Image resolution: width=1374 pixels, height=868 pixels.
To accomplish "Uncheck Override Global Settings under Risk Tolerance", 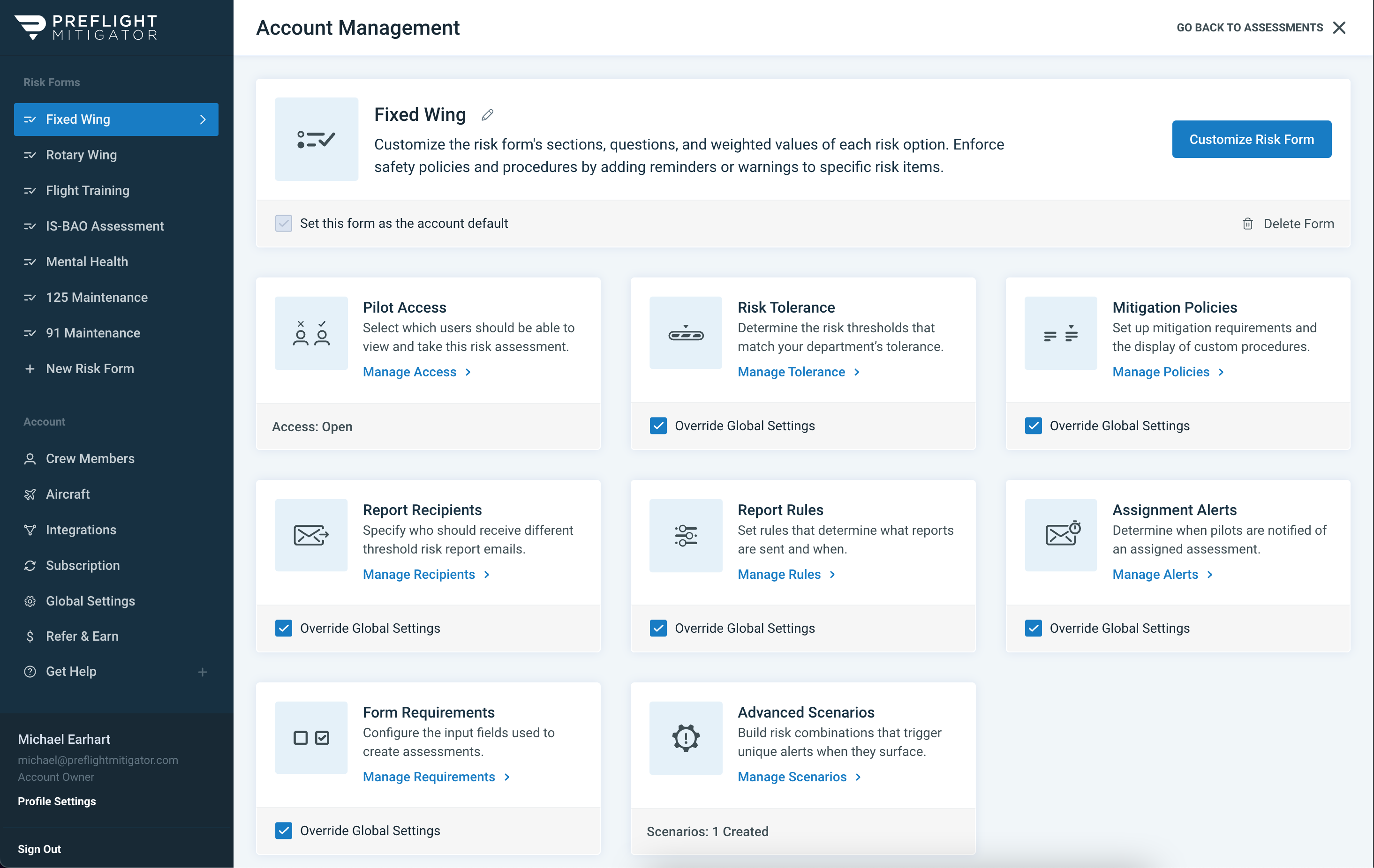I will [658, 426].
